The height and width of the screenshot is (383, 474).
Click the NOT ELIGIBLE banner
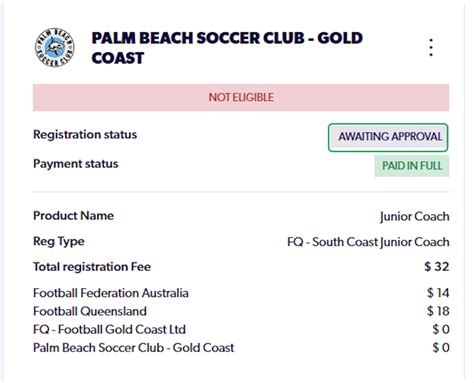241,97
